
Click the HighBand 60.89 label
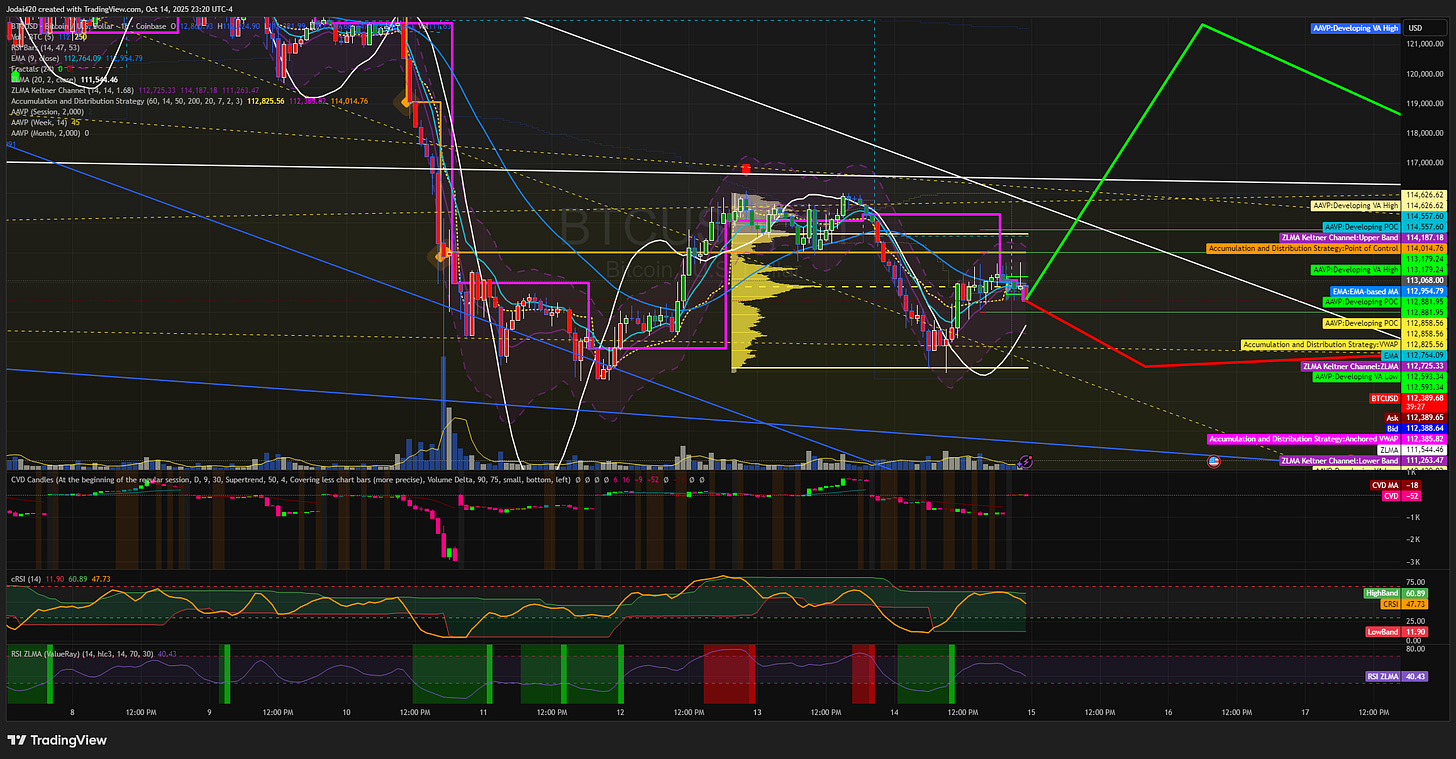point(1396,593)
